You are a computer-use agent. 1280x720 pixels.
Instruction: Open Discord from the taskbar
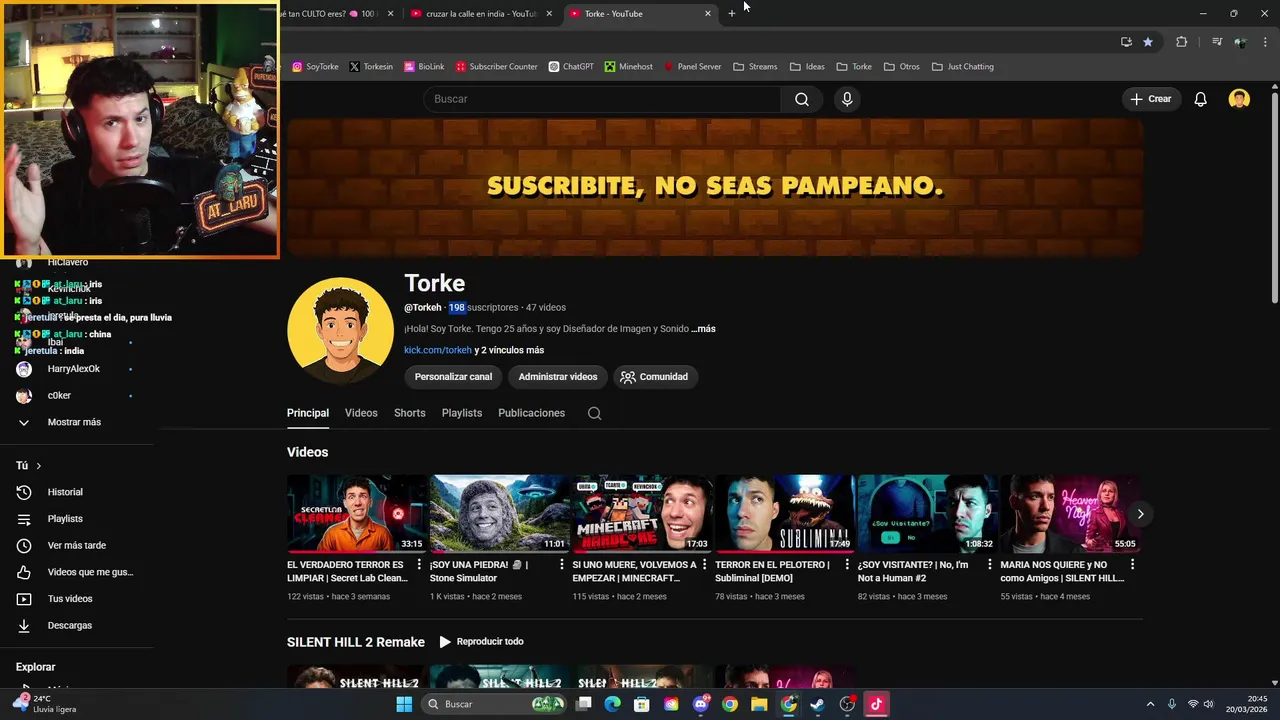click(x=701, y=704)
